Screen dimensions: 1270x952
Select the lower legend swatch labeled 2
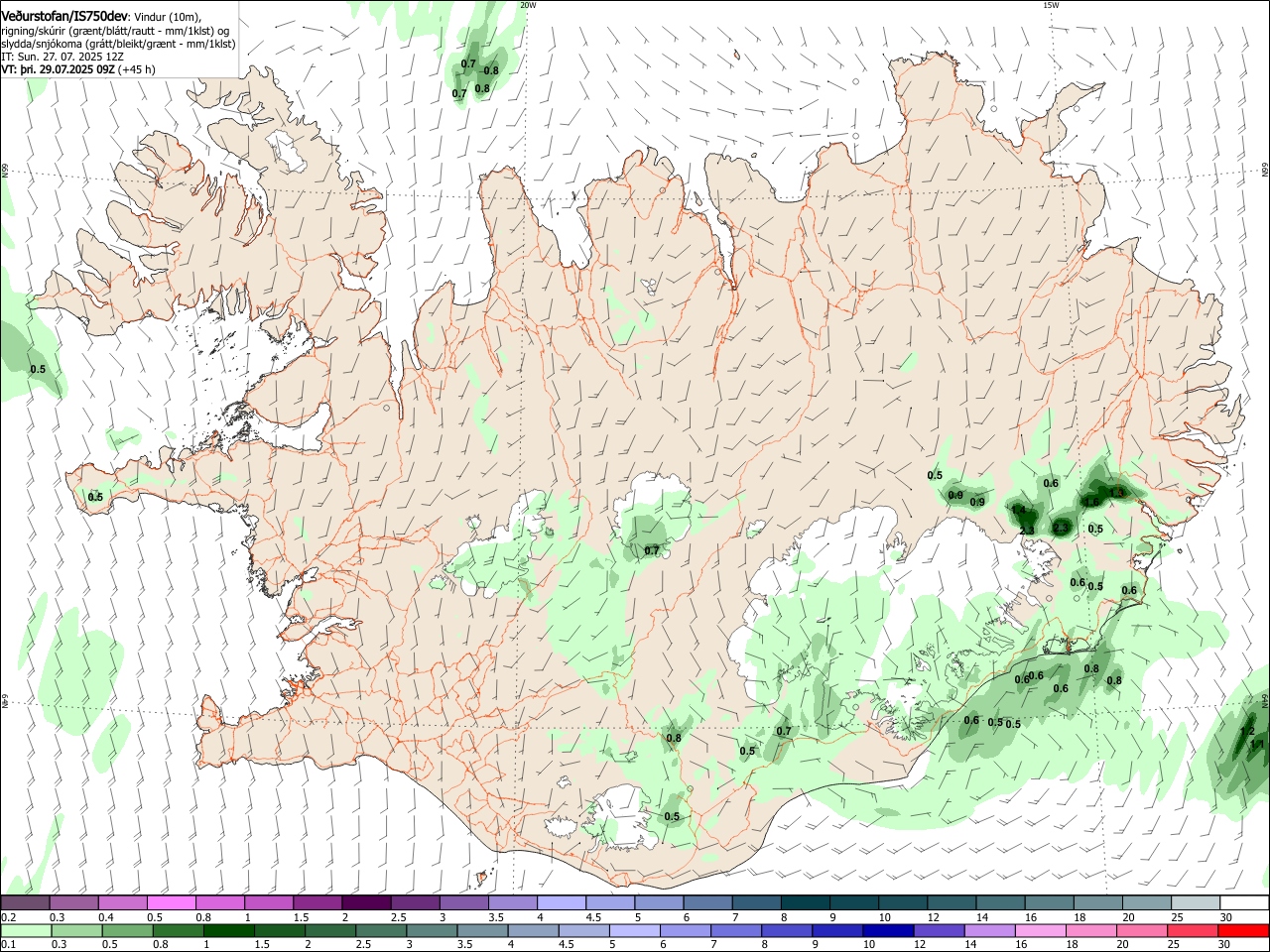click(x=329, y=930)
